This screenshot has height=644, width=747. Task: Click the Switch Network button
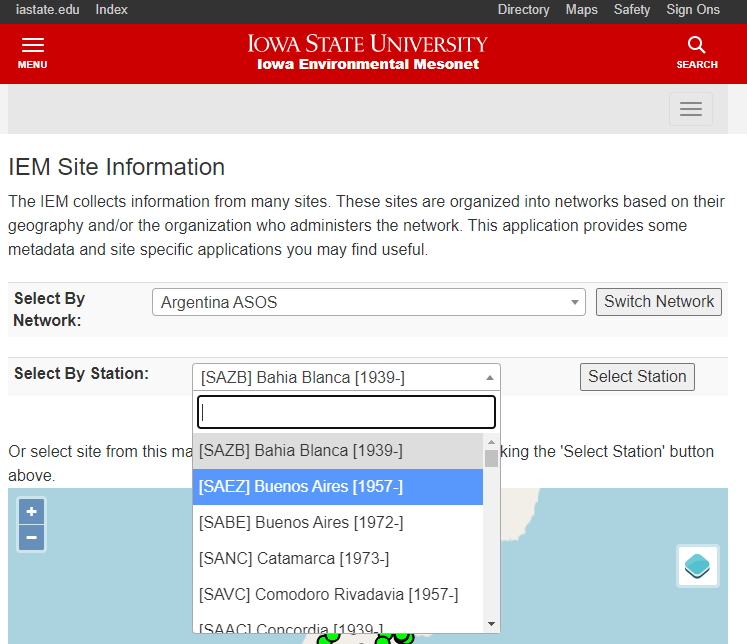[659, 302]
